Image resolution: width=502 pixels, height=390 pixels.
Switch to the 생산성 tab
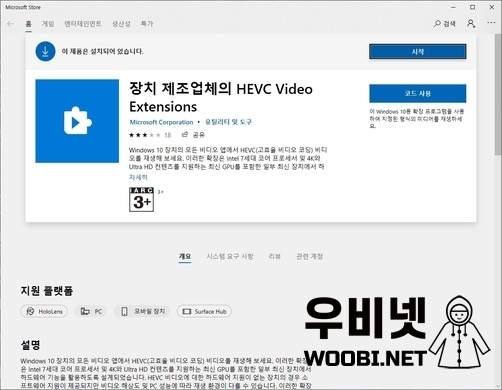click(121, 24)
